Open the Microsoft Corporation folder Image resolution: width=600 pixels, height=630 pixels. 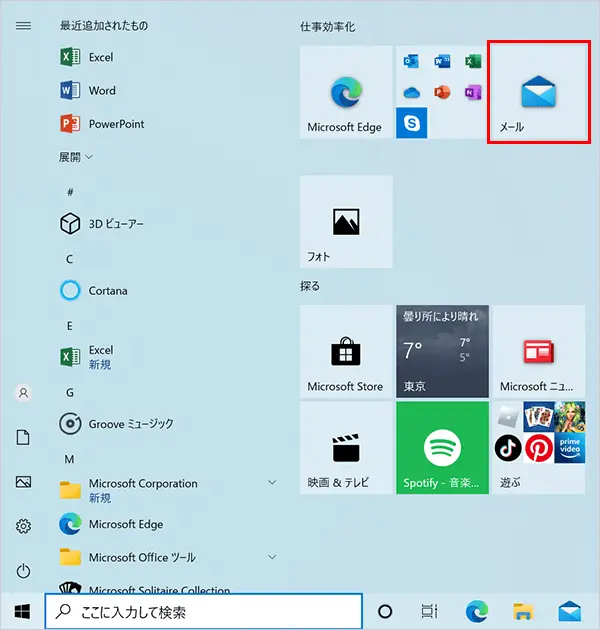(129, 490)
